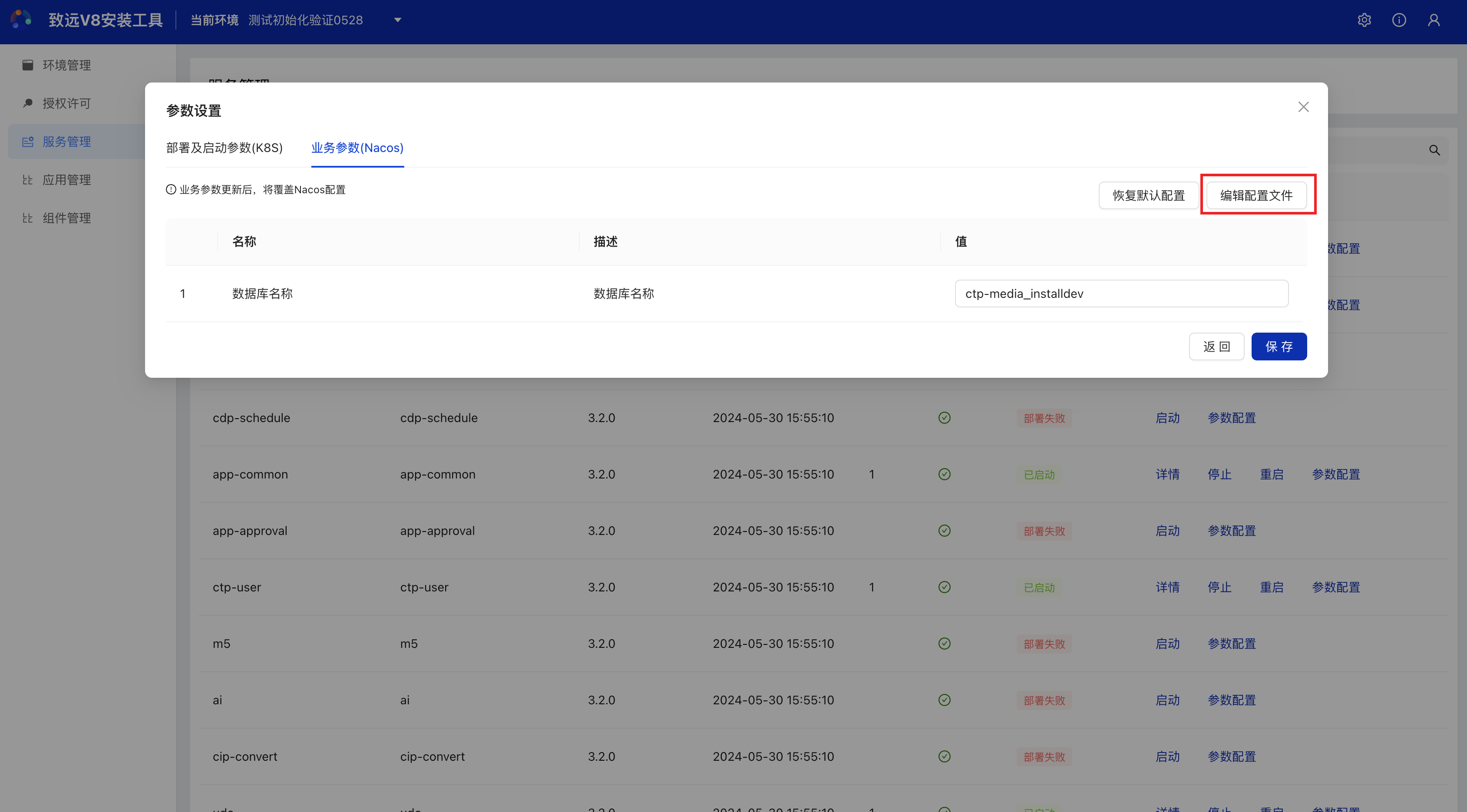The width and height of the screenshot is (1467, 812).
Task: Click 启动 for ai service
Action: [x=1167, y=700]
